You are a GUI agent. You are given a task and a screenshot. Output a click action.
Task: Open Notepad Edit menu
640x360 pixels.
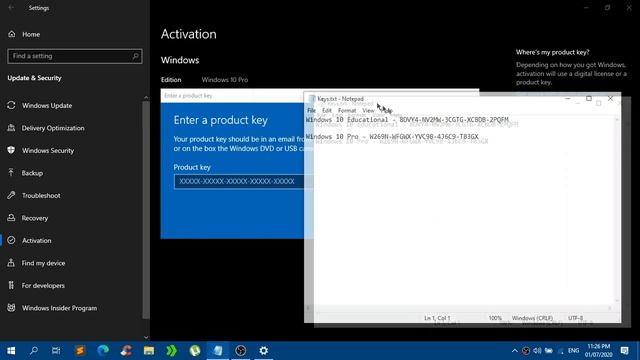[x=327, y=110]
